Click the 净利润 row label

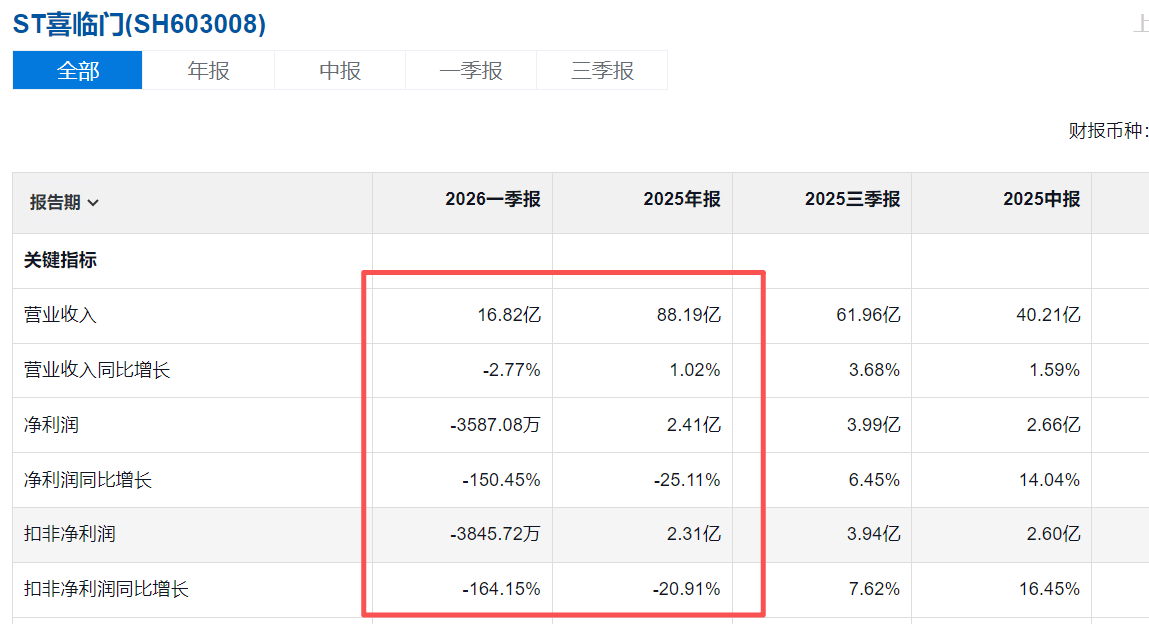click(x=51, y=425)
